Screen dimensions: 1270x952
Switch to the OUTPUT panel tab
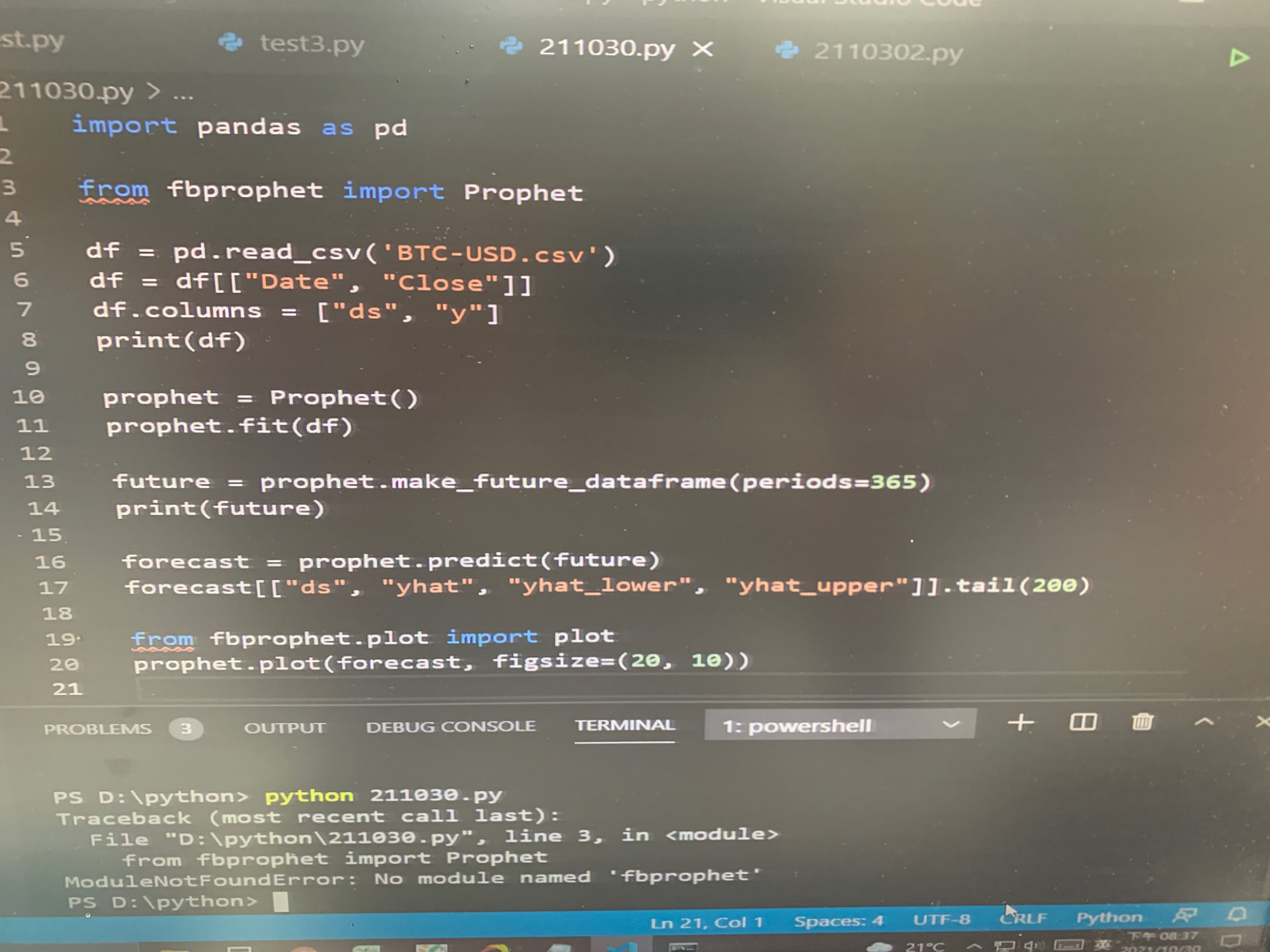tap(284, 728)
